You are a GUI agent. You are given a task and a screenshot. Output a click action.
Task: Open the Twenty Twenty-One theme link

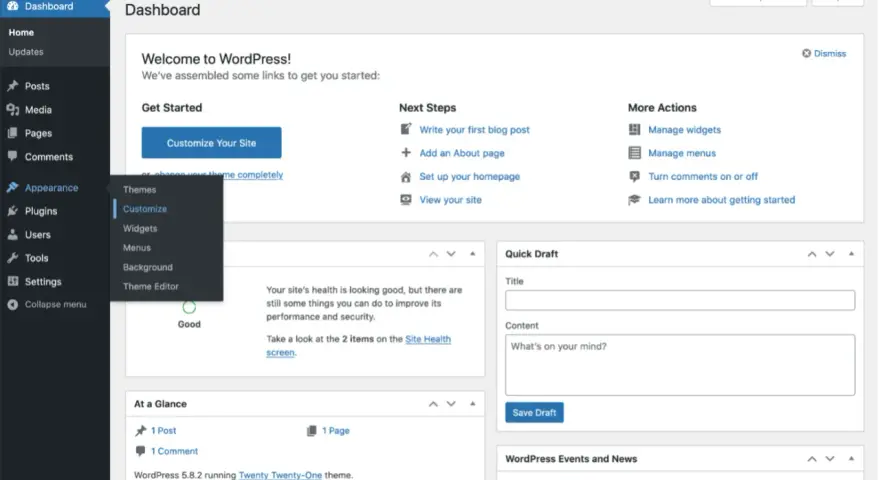tap(280, 475)
